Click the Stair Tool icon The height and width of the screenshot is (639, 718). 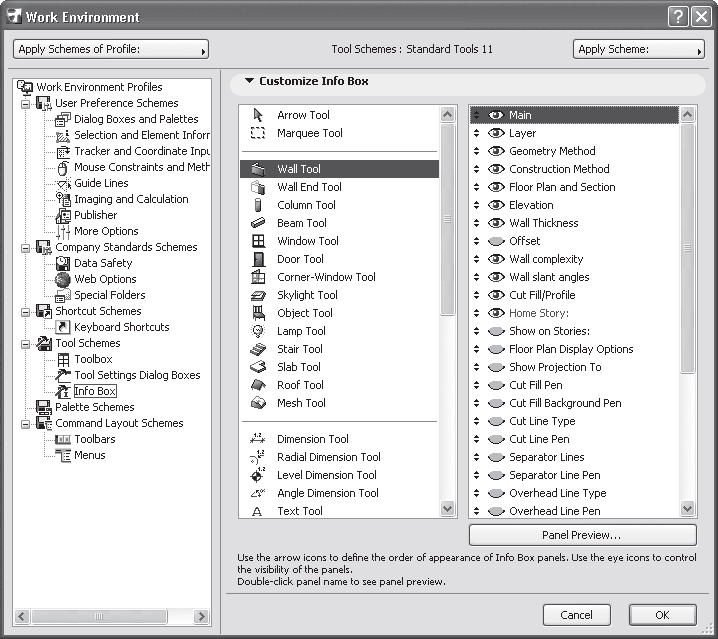click(x=258, y=349)
